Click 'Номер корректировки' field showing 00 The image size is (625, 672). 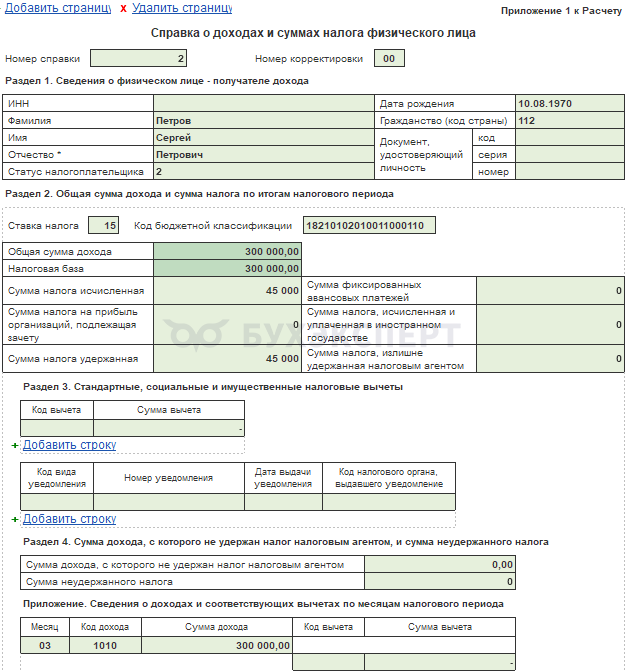click(x=389, y=58)
